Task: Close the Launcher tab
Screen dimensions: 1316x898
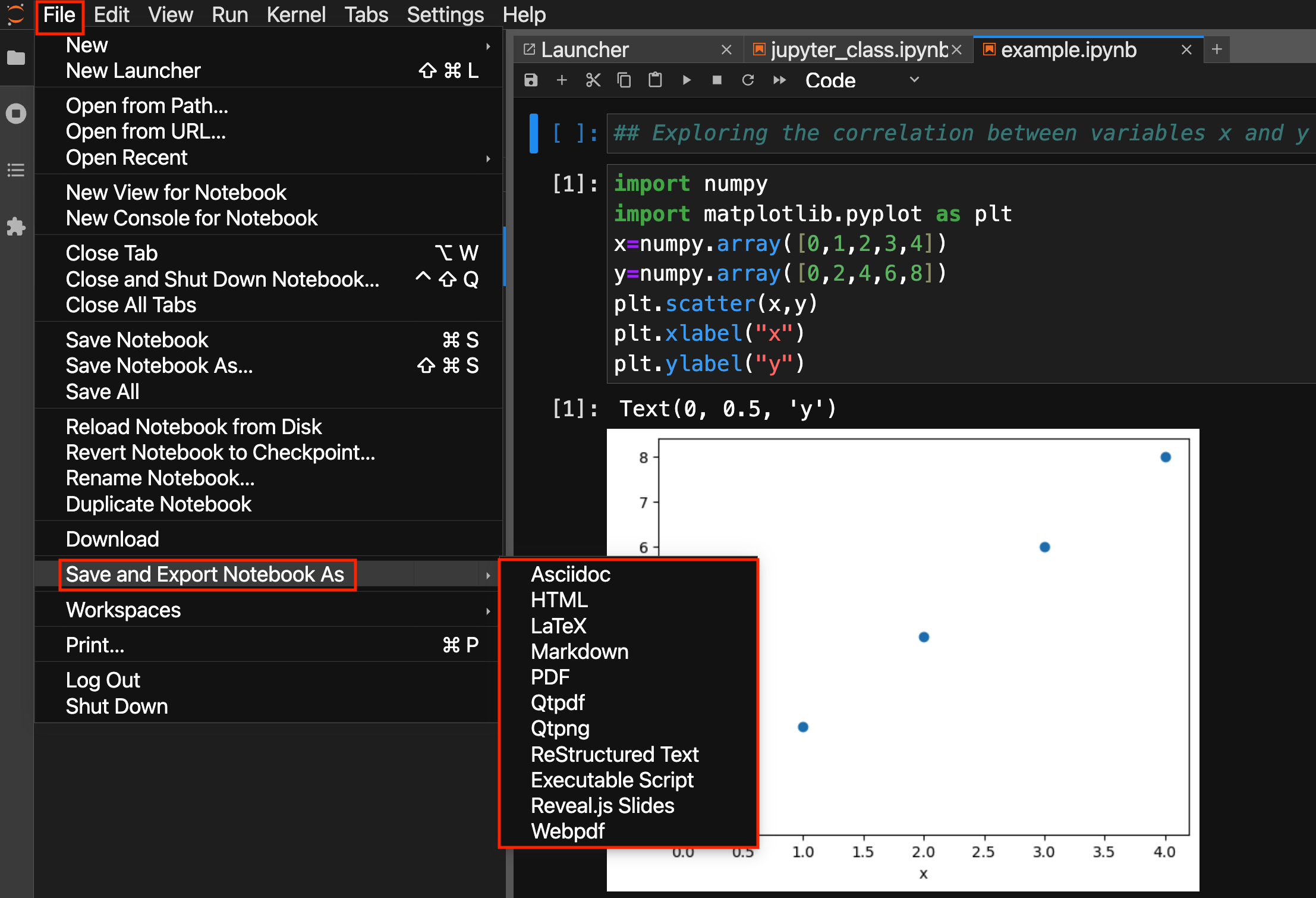Action: 726,50
